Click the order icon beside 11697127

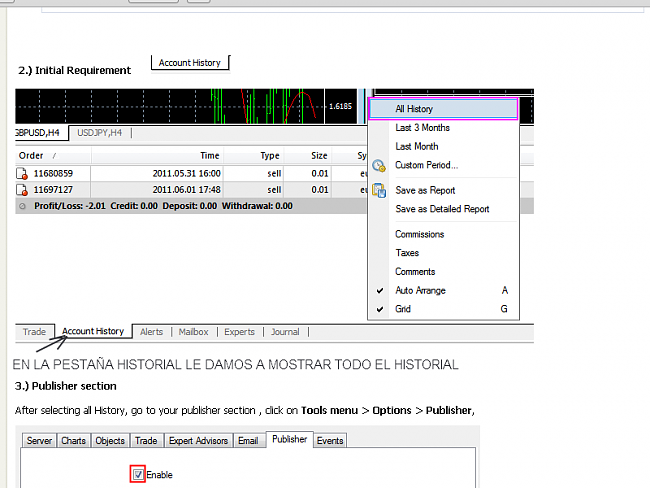pyautogui.click(x=22, y=190)
